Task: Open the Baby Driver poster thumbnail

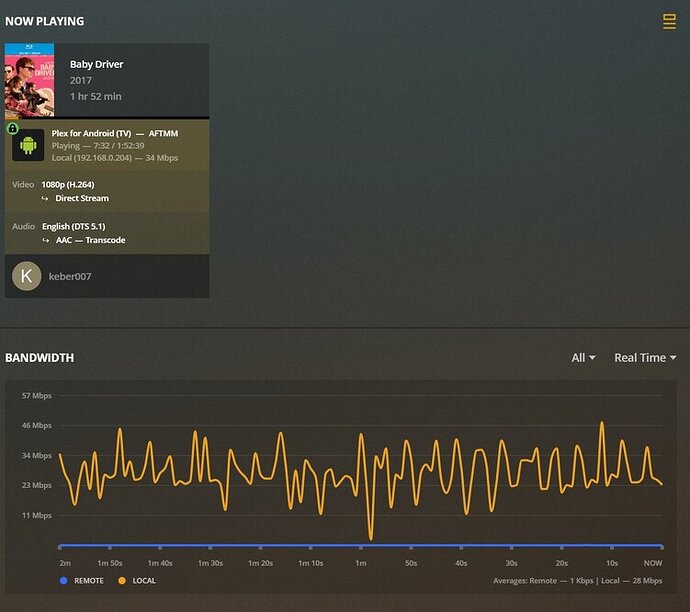Action: pyautogui.click(x=29, y=80)
